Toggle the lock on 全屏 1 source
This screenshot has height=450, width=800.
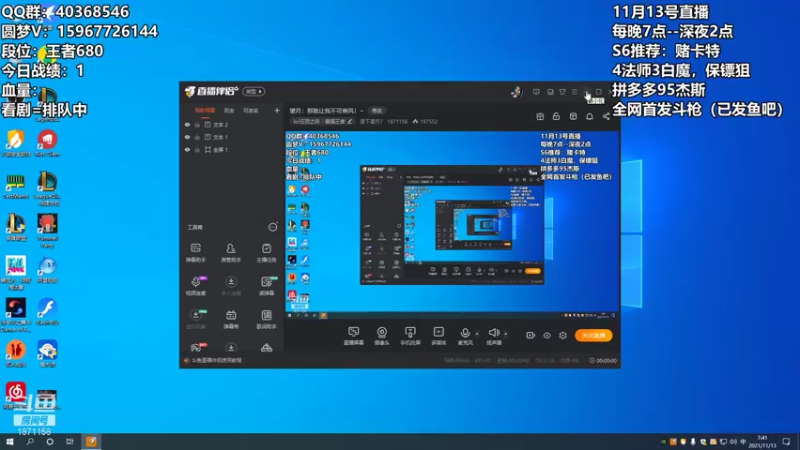click(x=197, y=149)
